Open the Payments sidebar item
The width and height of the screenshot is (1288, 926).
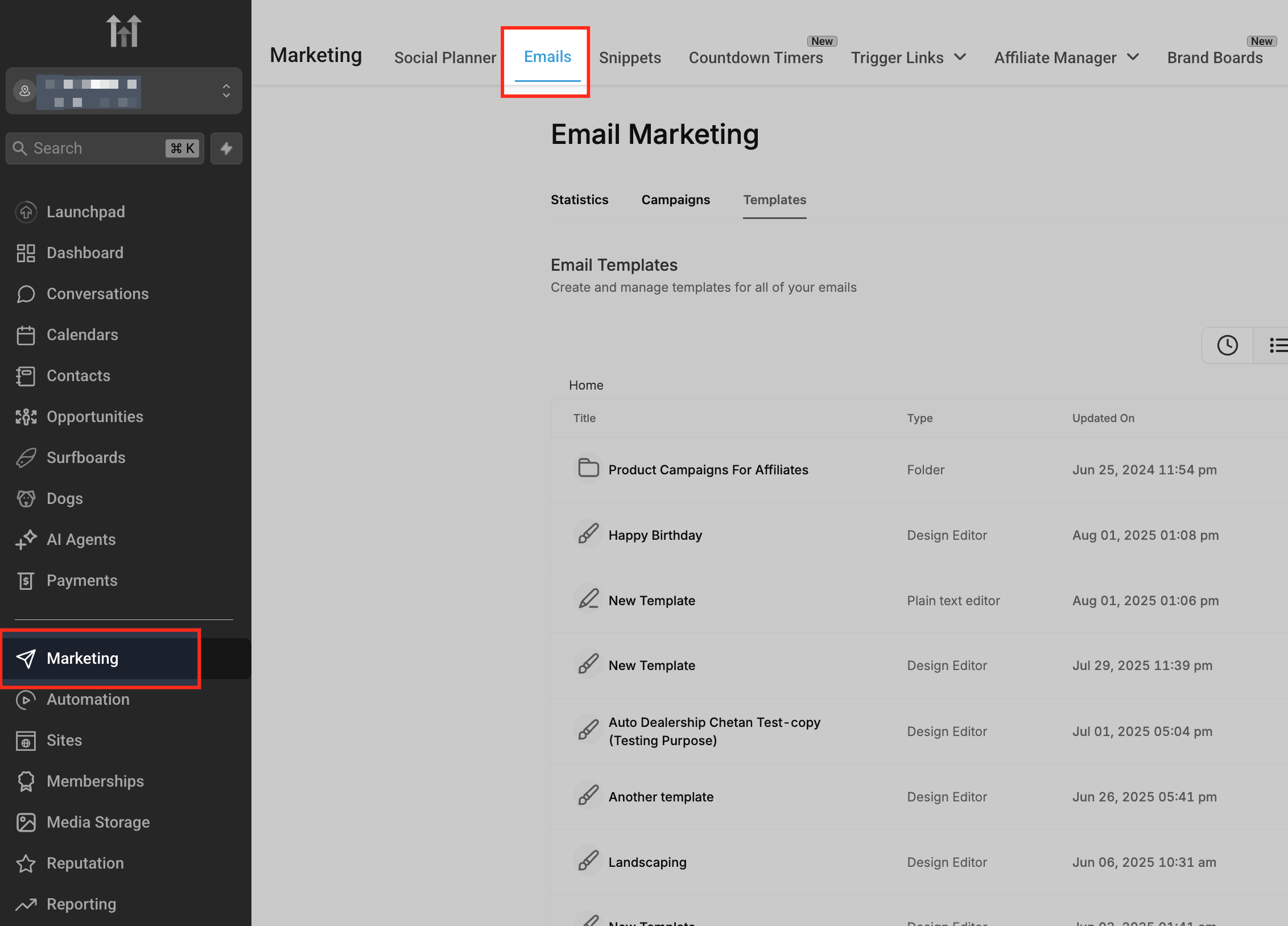82,580
